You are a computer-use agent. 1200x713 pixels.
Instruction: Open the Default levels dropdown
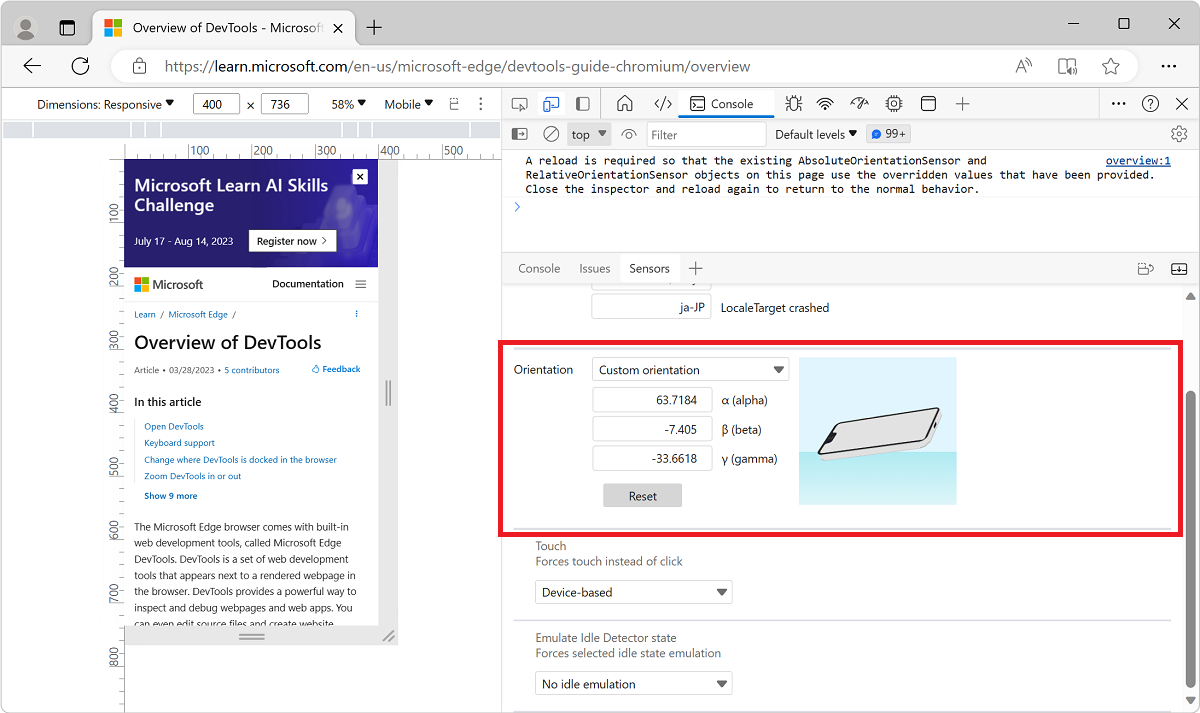click(815, 133)
